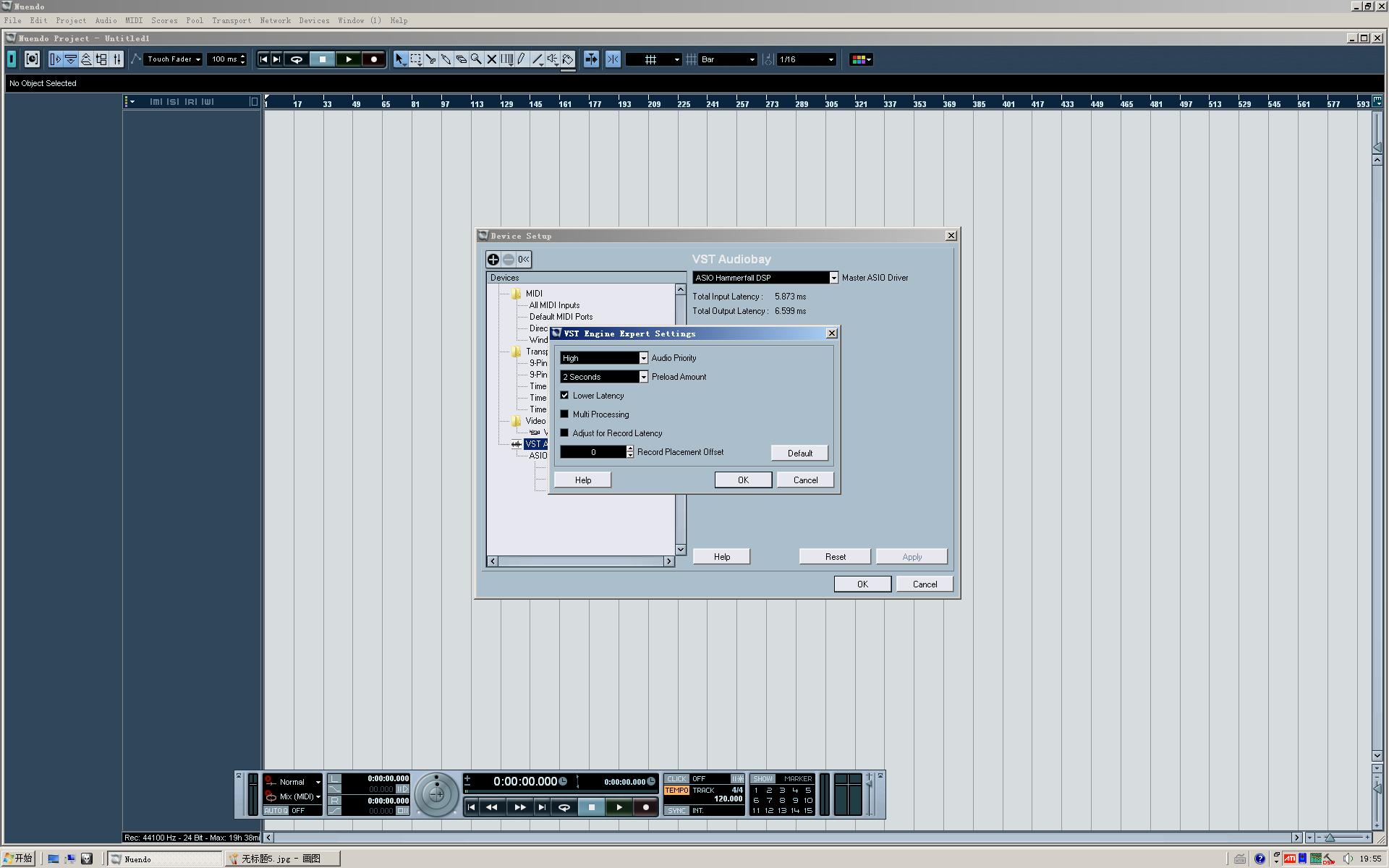Select the Glue tool
Screen dimensions: 1389x868
click(x=446, y=59)
